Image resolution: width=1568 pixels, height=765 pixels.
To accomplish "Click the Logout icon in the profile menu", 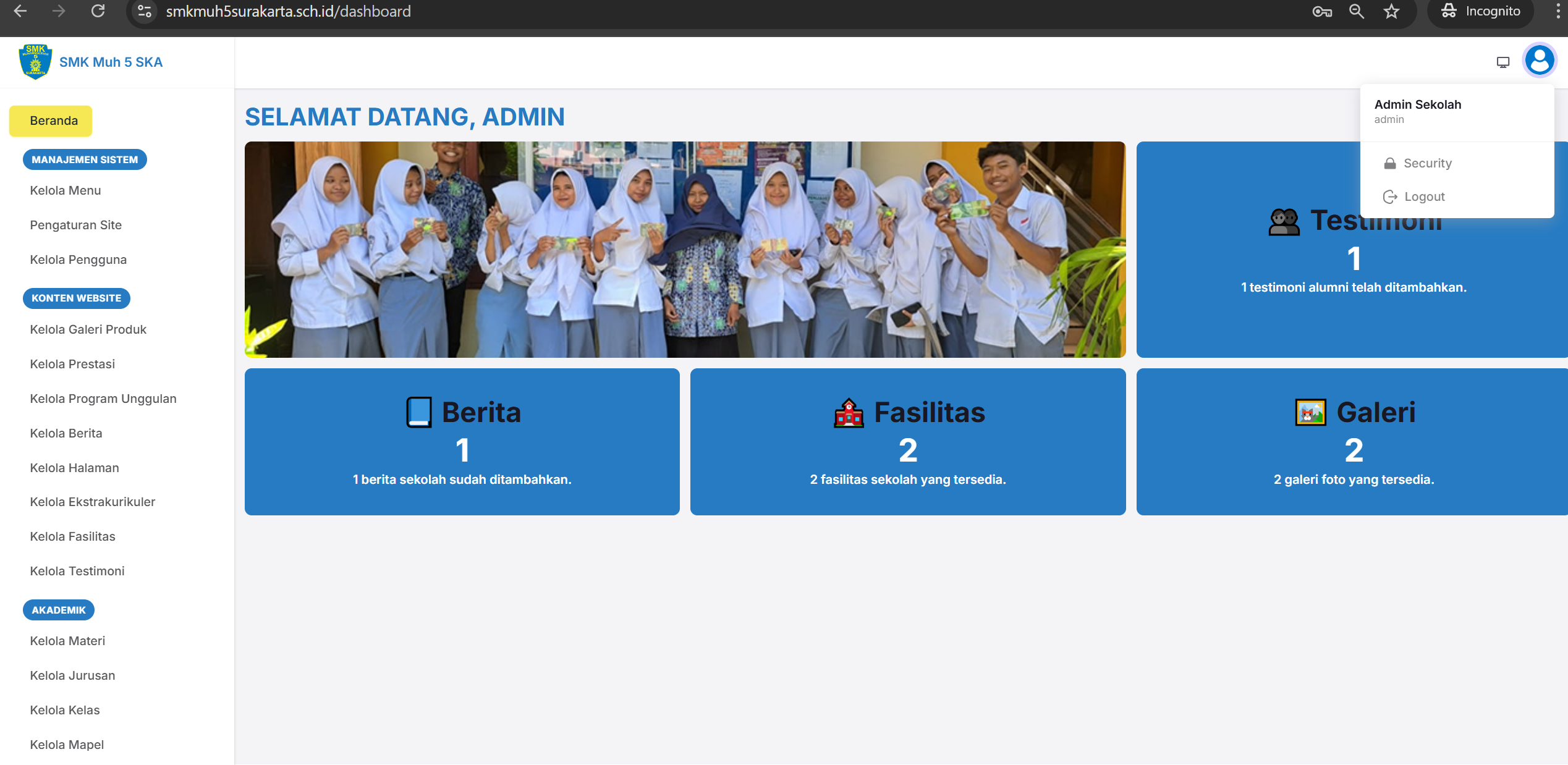I will pyautogui.click(x=1390, y=197).
